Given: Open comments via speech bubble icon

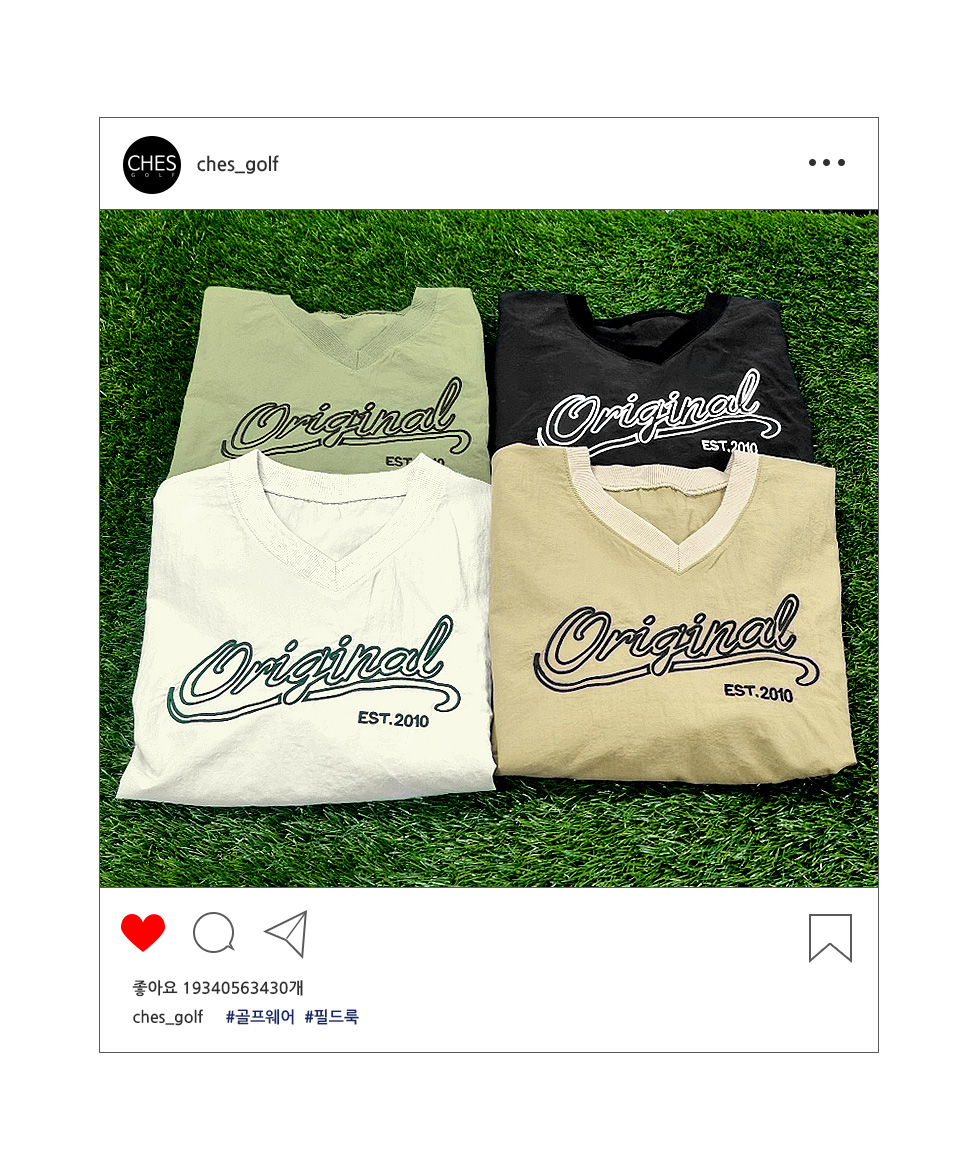Looking at the screenshot, I should [x=214, y=932].
